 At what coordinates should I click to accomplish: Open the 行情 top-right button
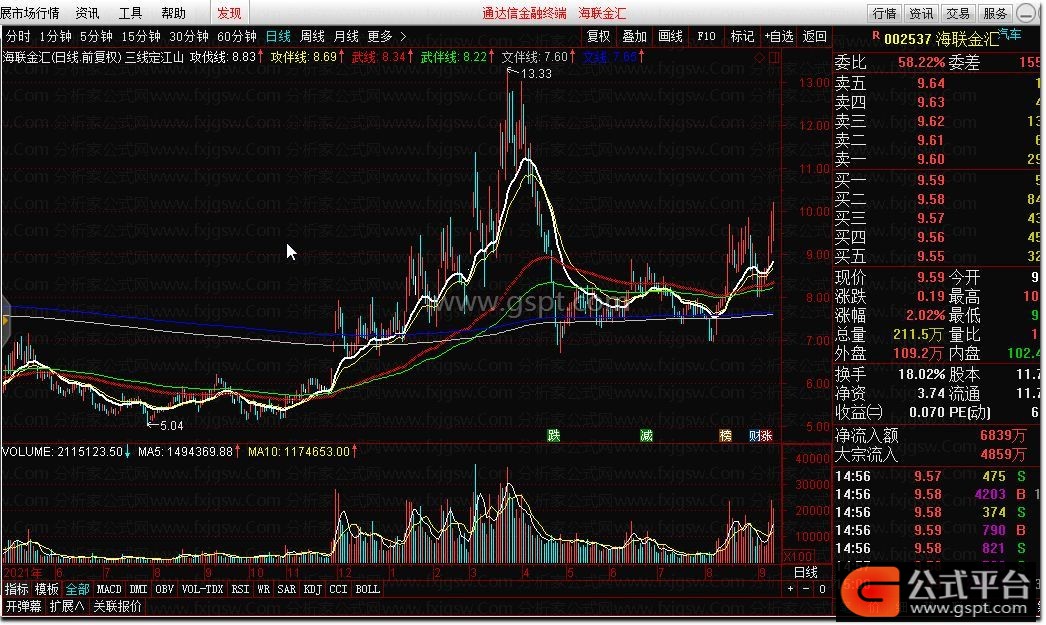point(885,13)
